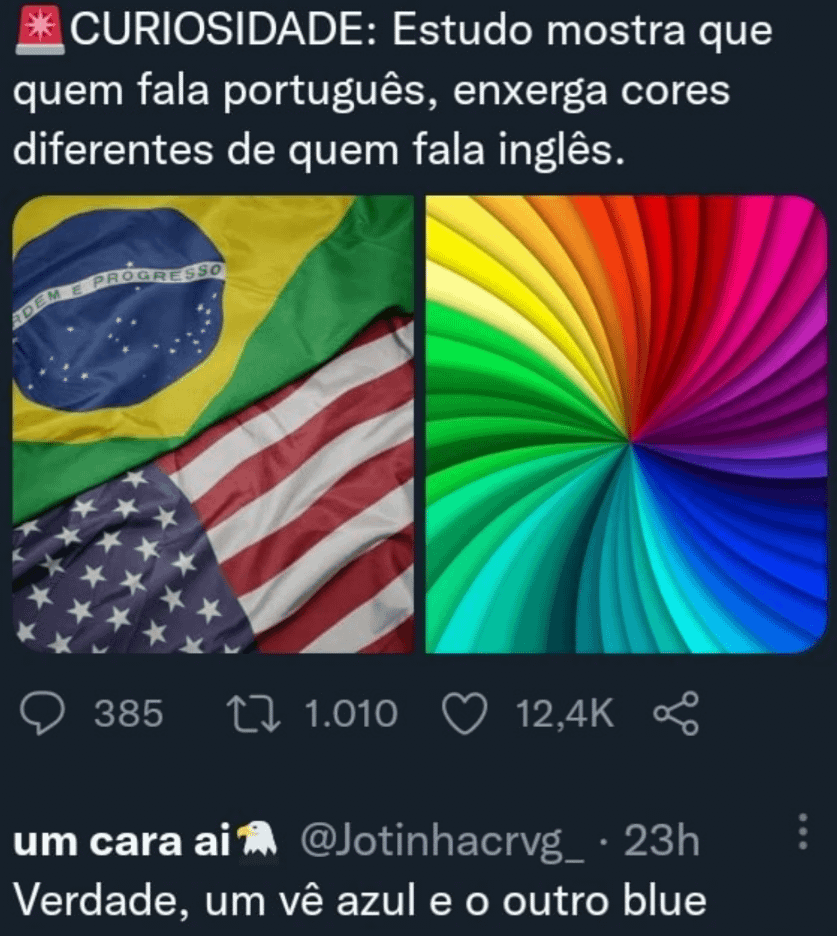Open profile of um cara ai
This screenshot has width=837, height=936.
coord(122,841)
